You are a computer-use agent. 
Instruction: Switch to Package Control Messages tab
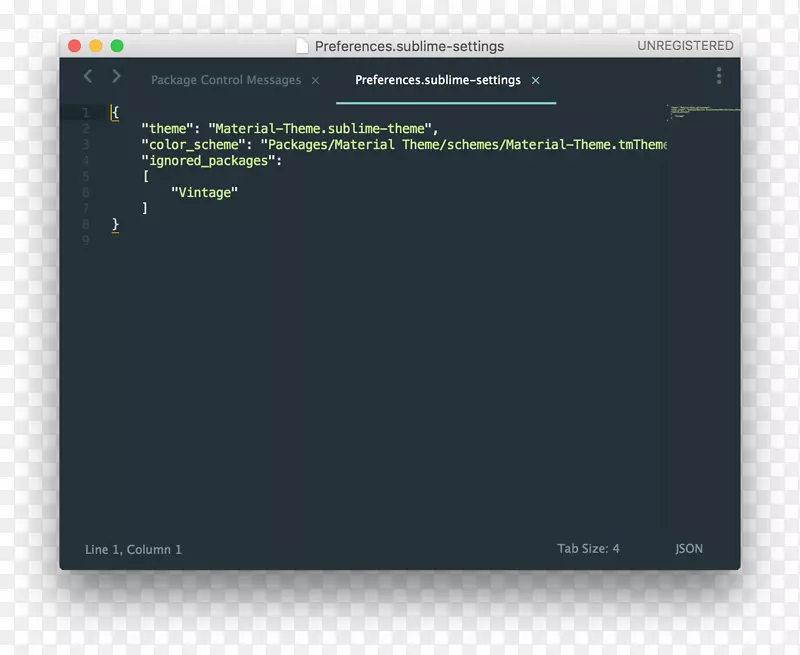(x=225, y=80)
